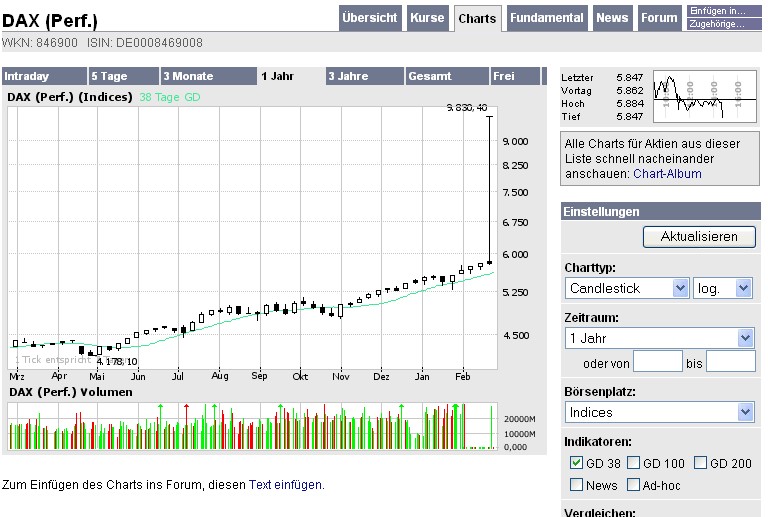Open the Forum tab
Image resolution: width=768 pixels, height=517 pixels.
(x=659, y=18)
